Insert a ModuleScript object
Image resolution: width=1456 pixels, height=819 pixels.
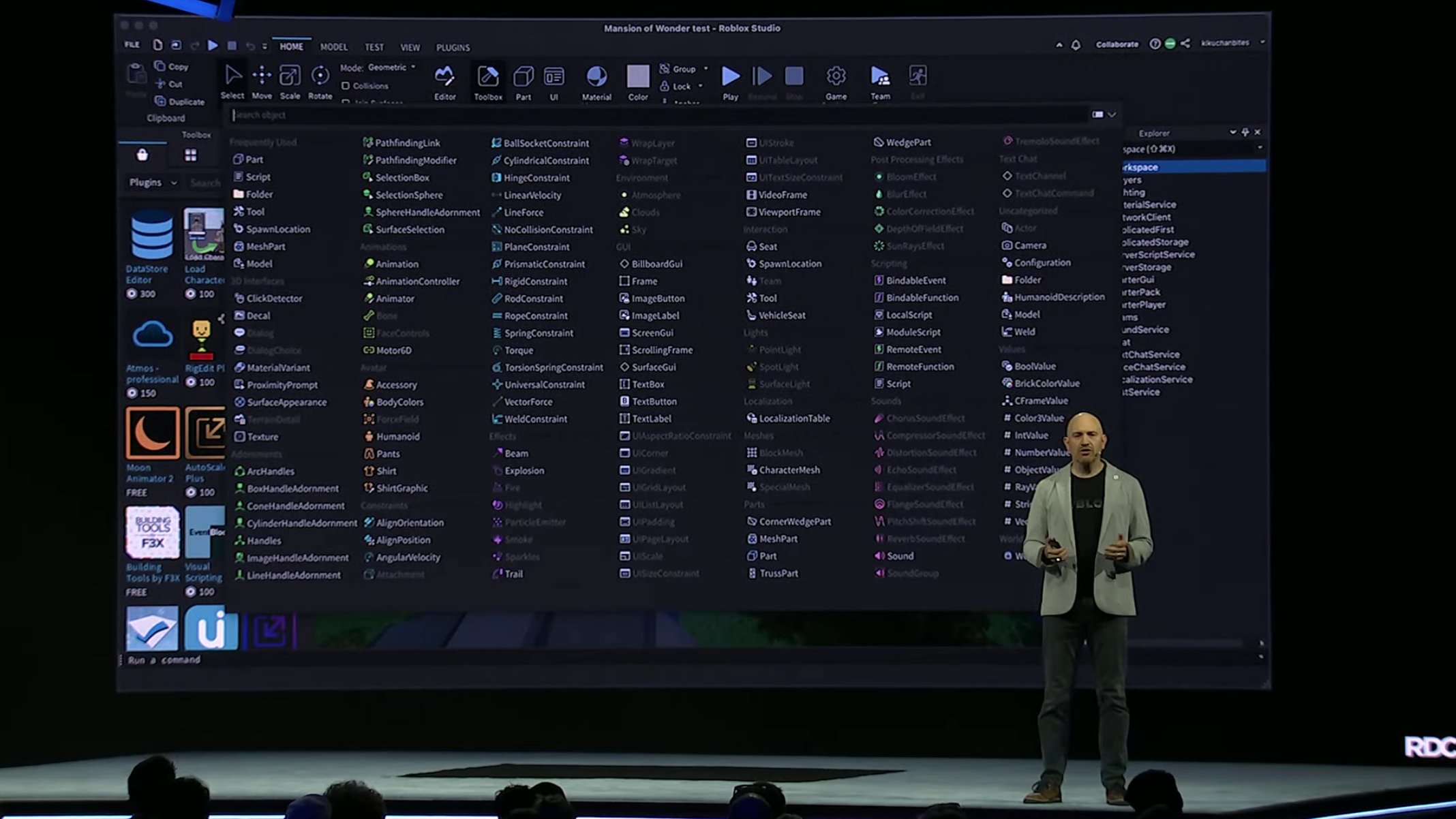907,332
